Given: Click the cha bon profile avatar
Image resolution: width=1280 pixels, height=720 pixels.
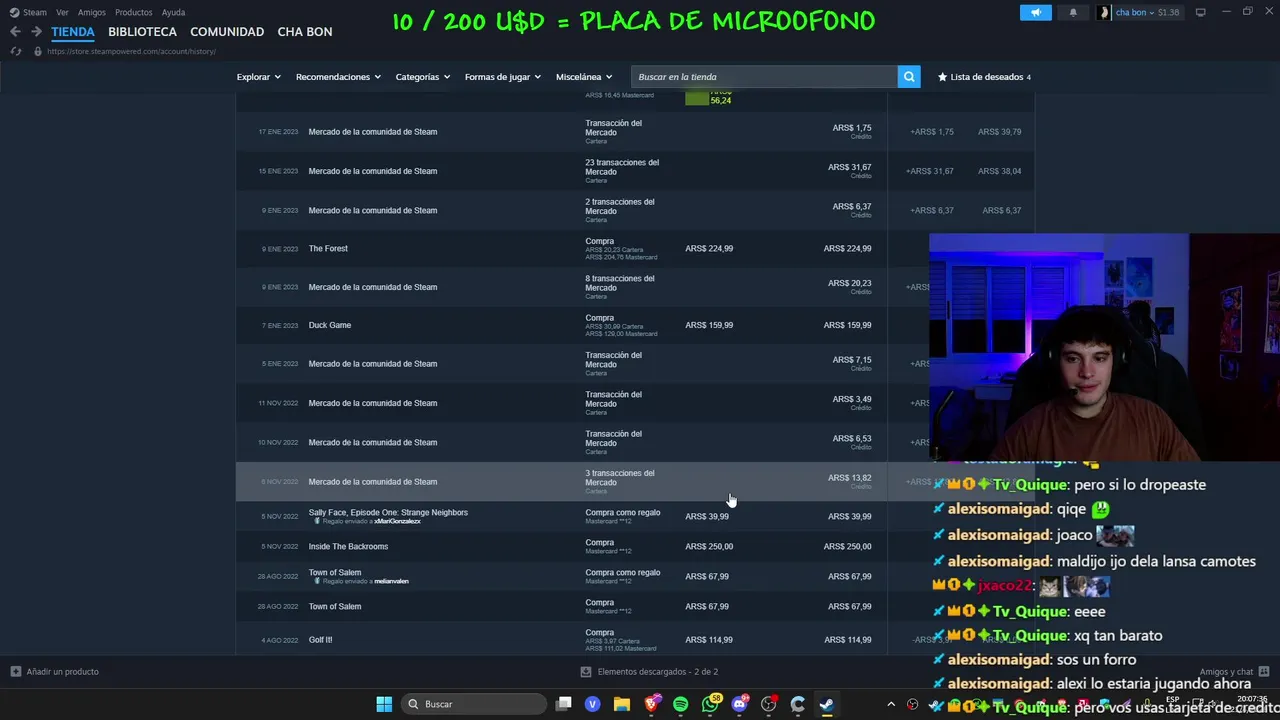Looking at the screenshot, I should coord(1104,12).
